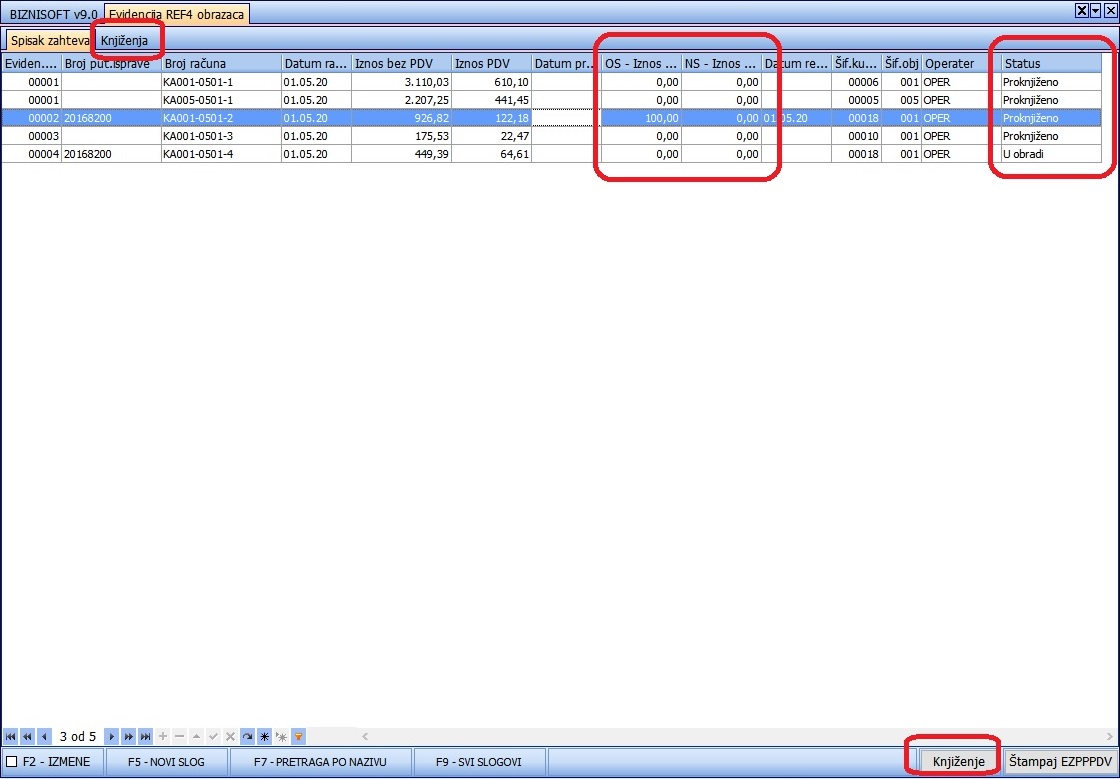Go to last record in navigator
This screenshot has height=779, width=1120.
146,736
